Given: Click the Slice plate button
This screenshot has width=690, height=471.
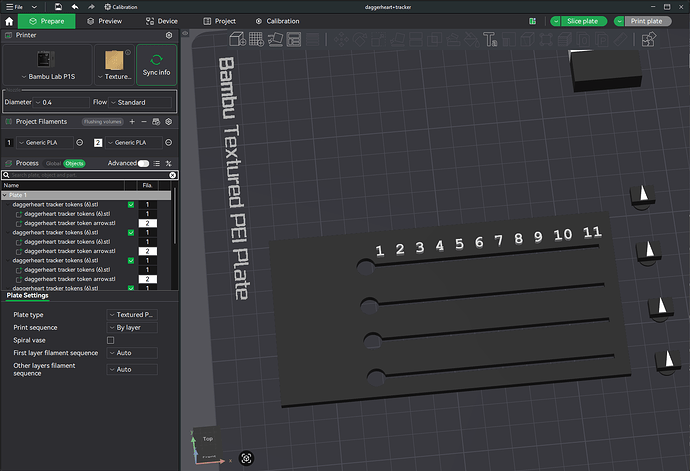Looking at the screenshot, I should tap(584, 21).
